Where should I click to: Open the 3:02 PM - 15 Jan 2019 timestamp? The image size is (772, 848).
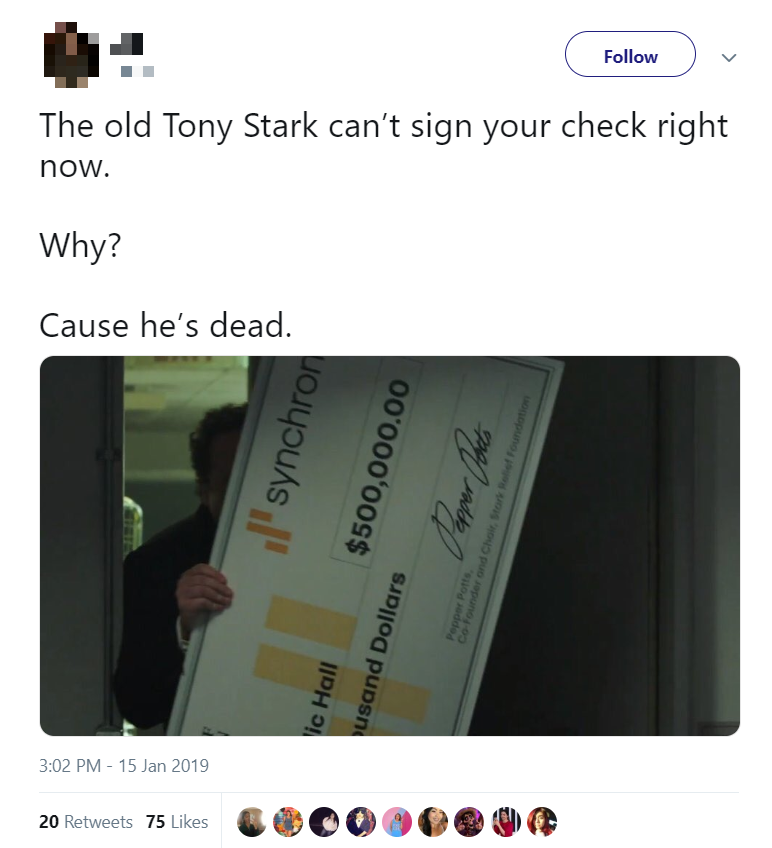[124, 766]
